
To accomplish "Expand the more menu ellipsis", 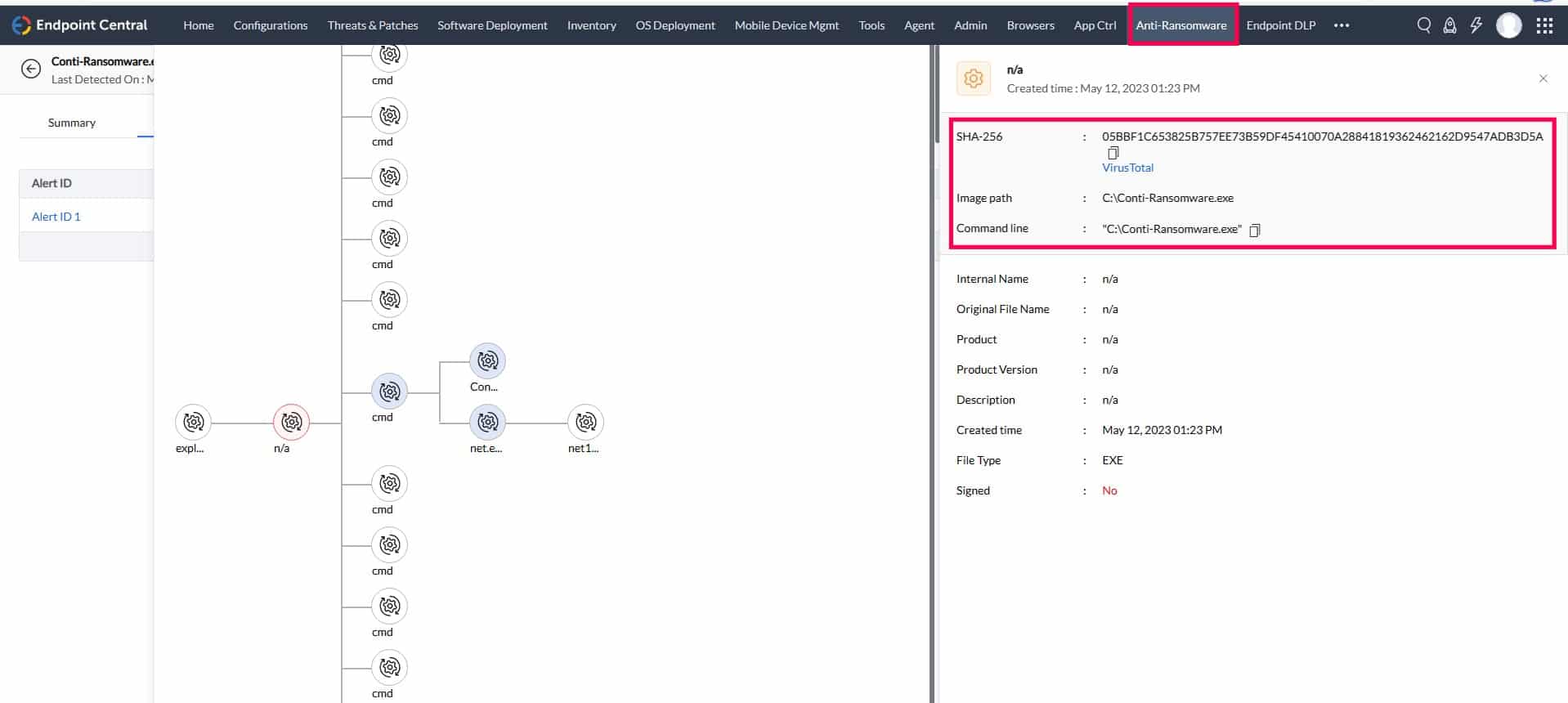I will (x=1341, y=25).
